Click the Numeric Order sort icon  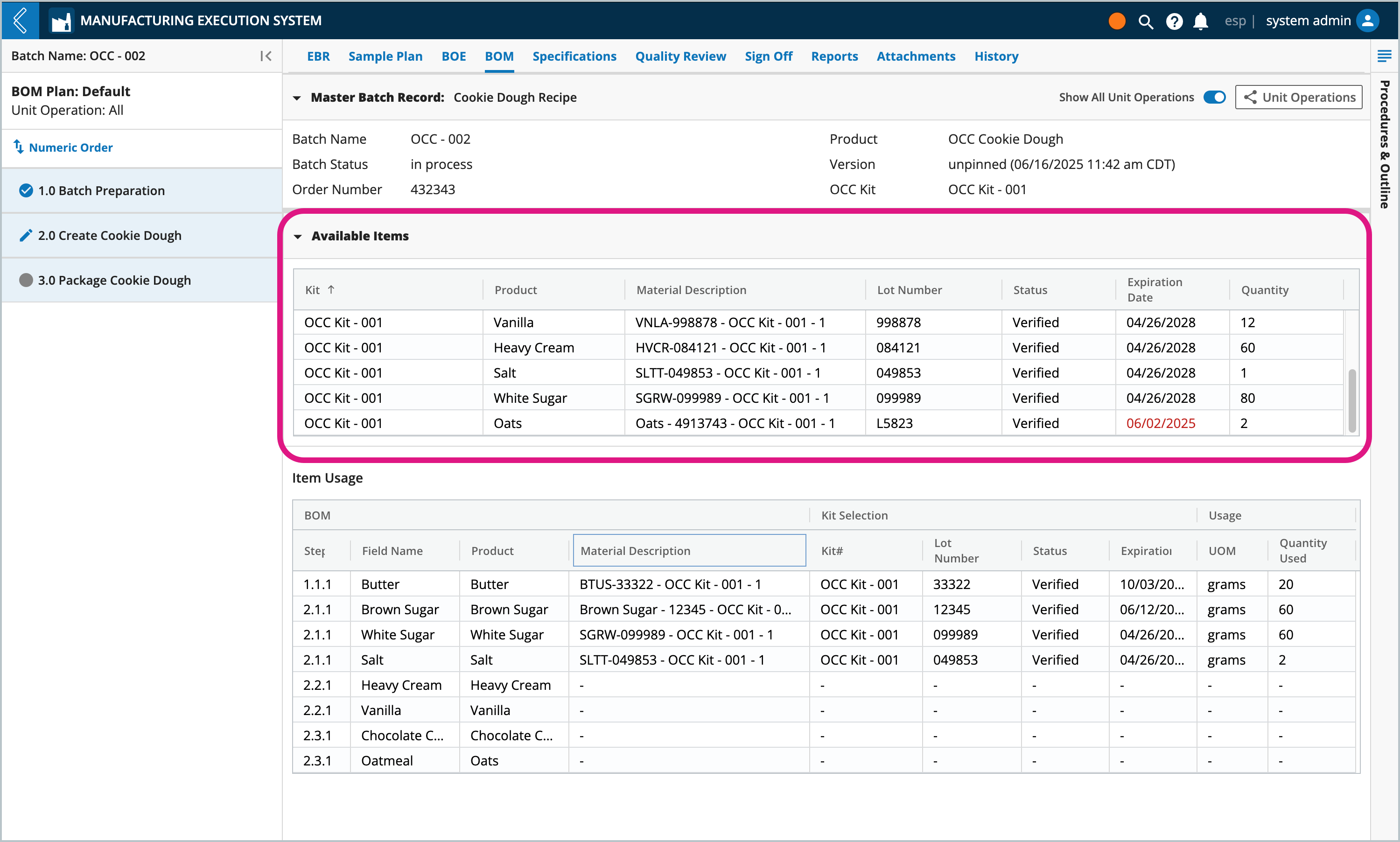pos(19,147)
